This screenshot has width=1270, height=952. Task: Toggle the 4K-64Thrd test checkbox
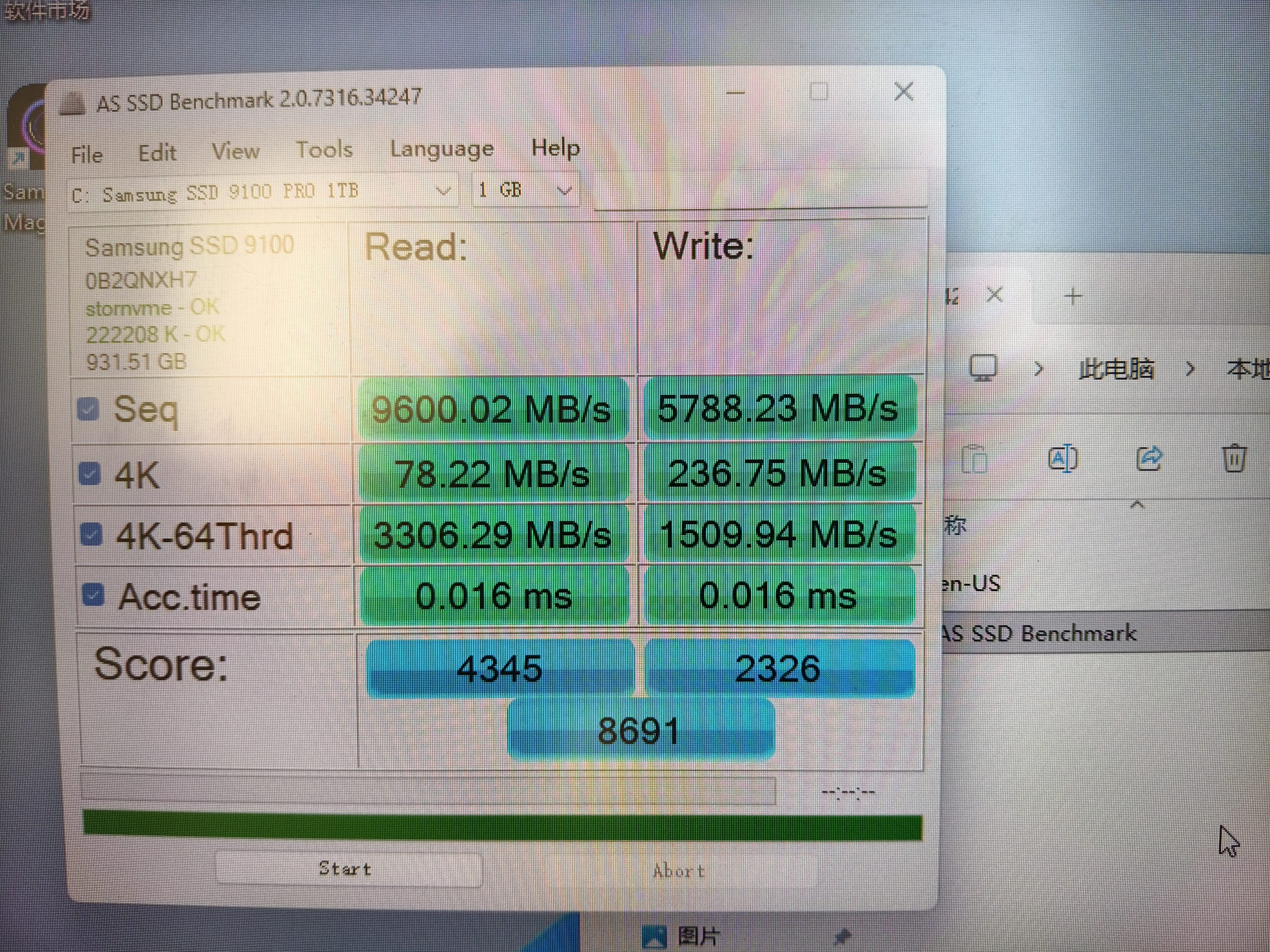click(x=91, y=535)
